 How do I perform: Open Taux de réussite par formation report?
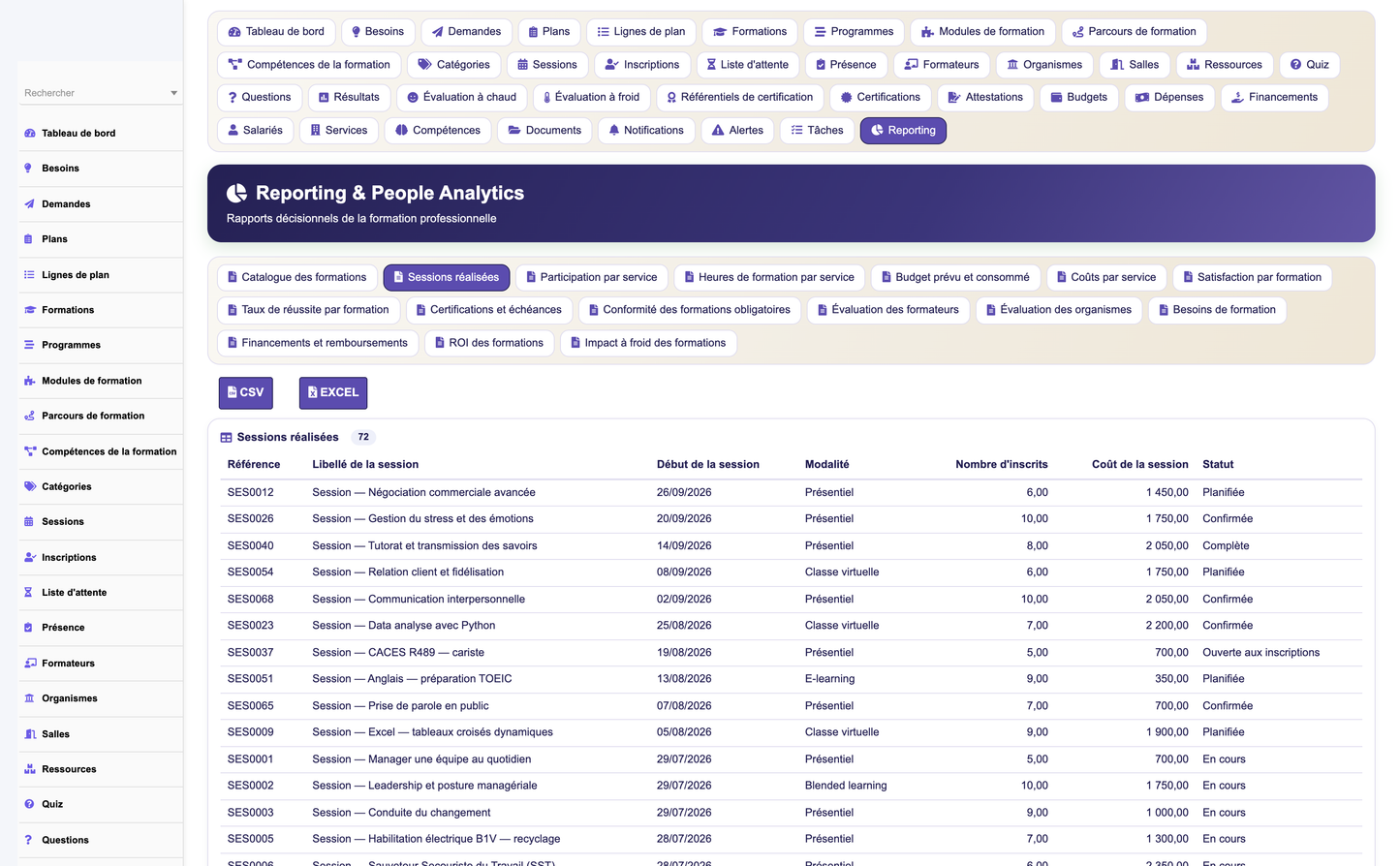pos(308,310)
